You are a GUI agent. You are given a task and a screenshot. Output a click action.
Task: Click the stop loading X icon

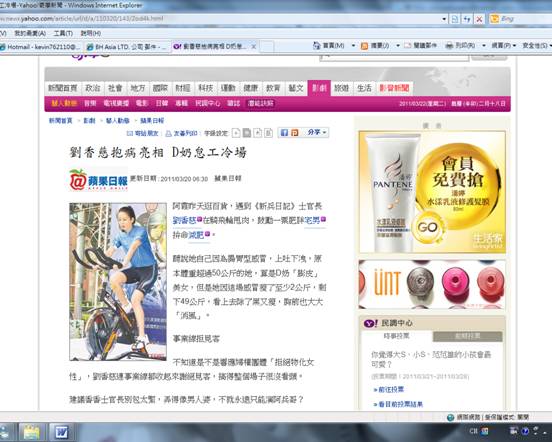[479, 19]
